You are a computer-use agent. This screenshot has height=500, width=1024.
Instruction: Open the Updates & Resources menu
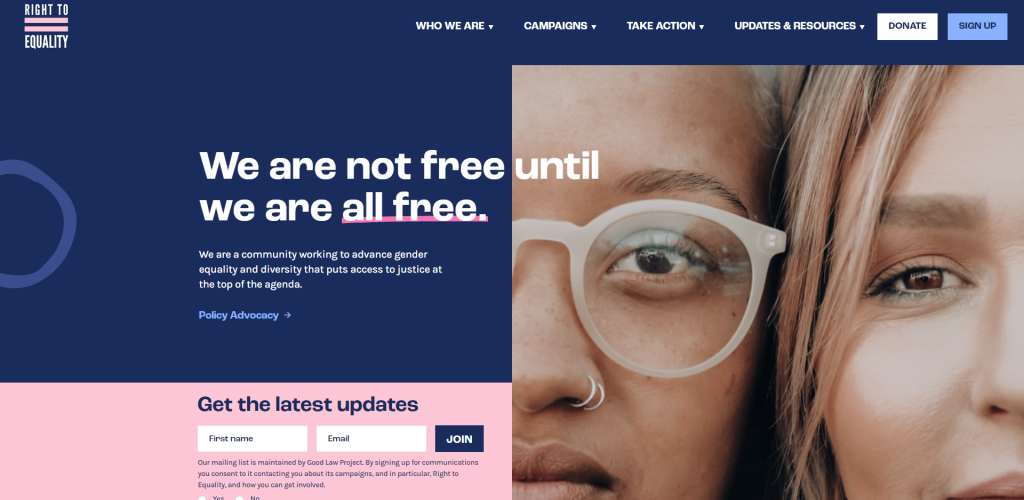[x=795, y=26]
